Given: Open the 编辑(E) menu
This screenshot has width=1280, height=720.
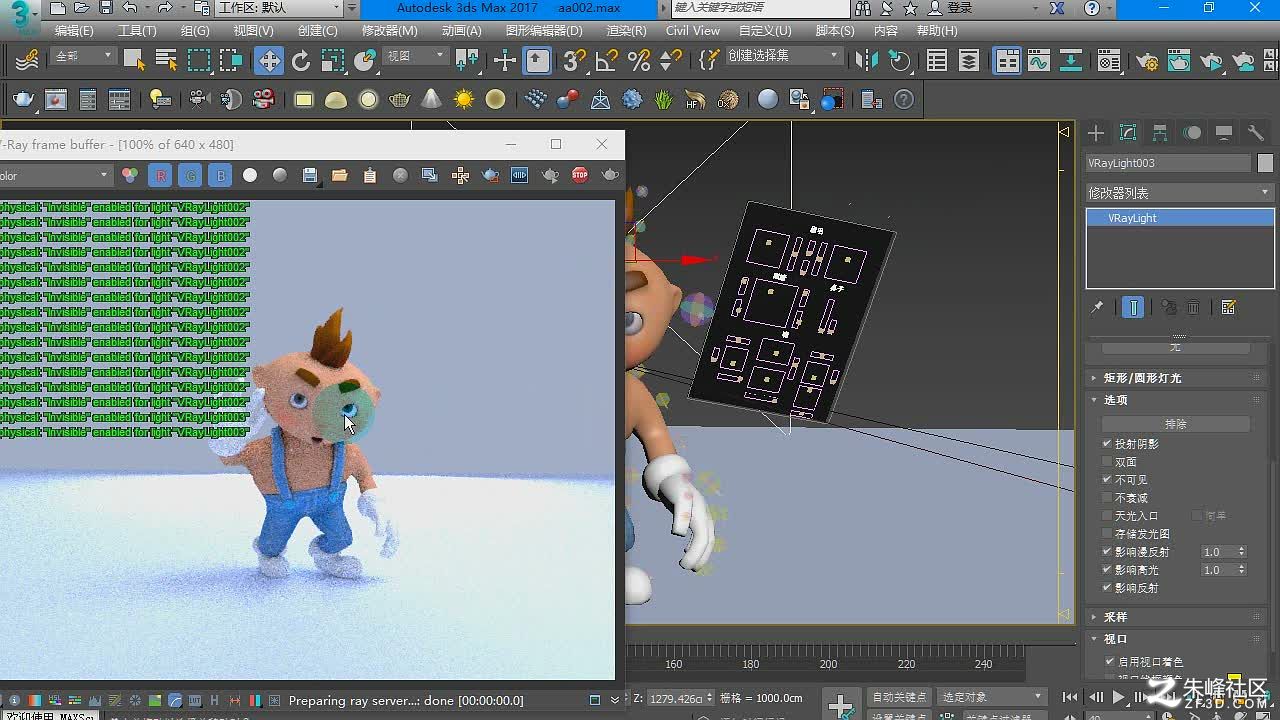Looking at the screenshot, I should [x=74, y=31].
